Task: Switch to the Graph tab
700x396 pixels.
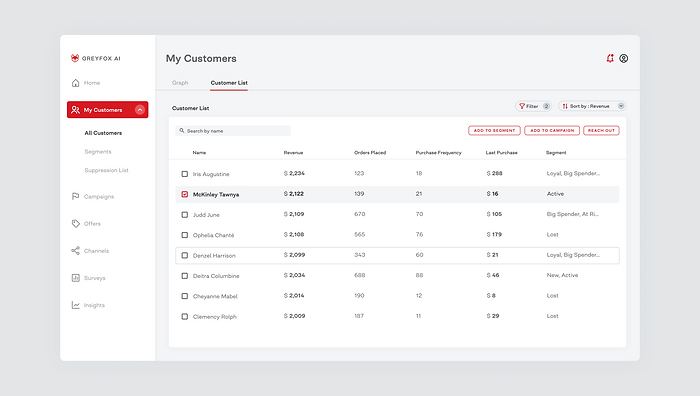Action: tap(180, 83)
